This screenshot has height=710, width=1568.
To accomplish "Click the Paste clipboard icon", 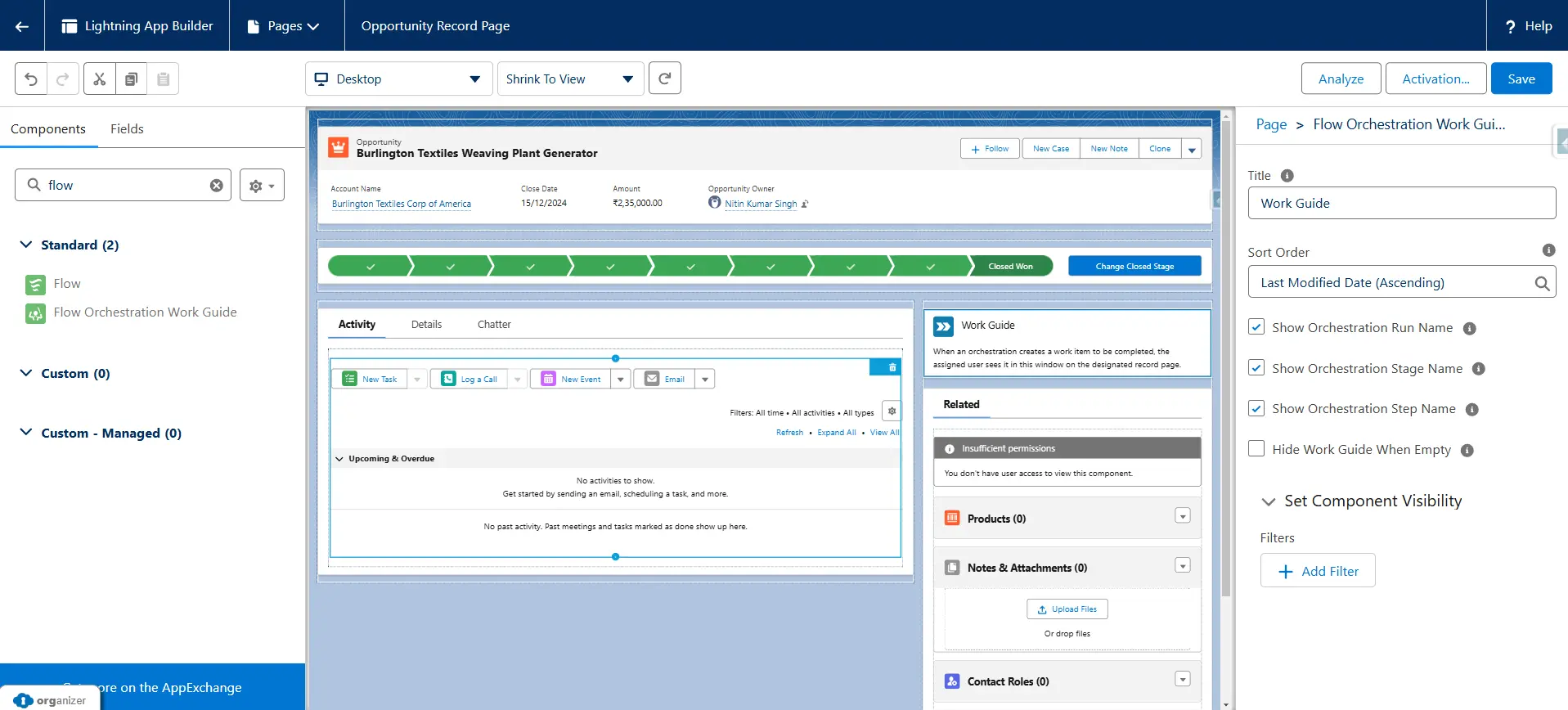I will coord(164,79).
